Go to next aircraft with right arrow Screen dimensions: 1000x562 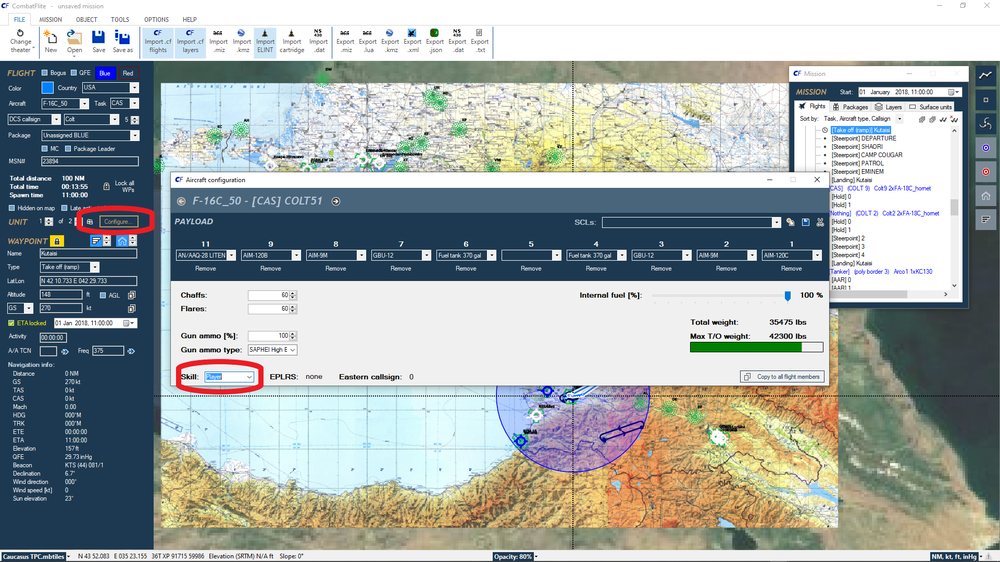(x=336, y=201)
